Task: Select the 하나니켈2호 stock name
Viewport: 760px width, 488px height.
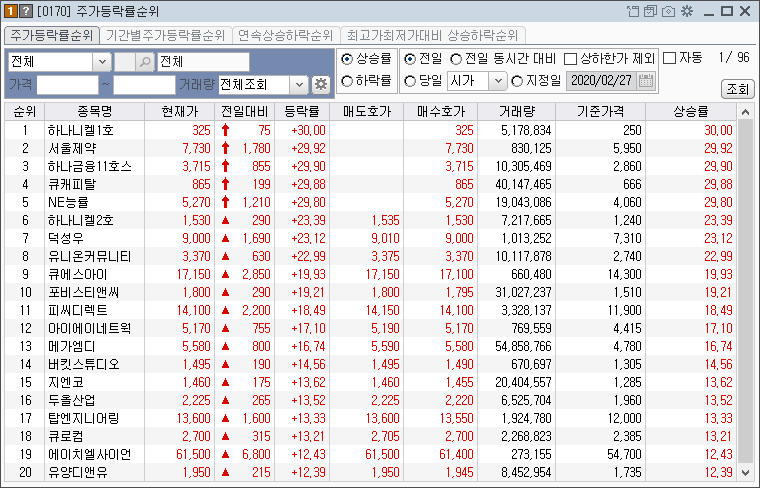Action: 80,220
